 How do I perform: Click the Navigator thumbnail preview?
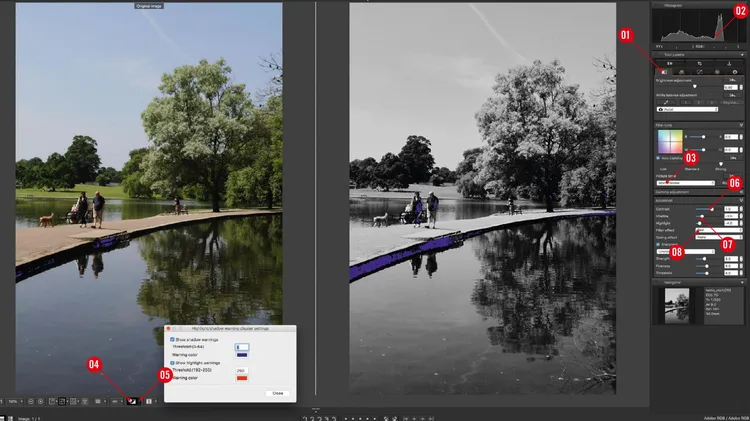click(677, 305)
